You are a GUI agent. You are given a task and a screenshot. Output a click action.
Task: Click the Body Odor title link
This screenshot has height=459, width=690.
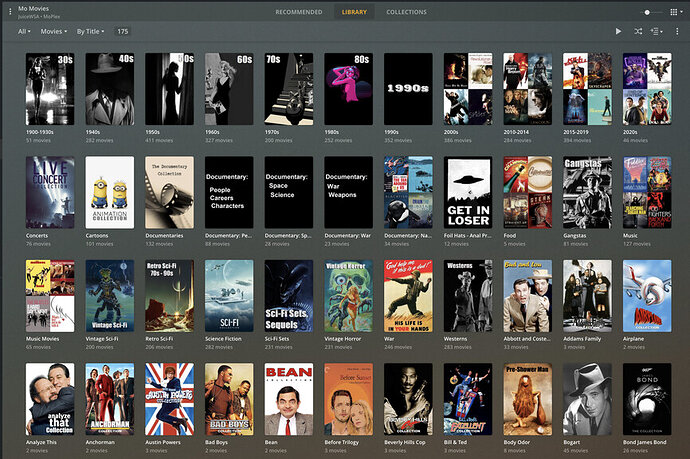coord(517,442)
